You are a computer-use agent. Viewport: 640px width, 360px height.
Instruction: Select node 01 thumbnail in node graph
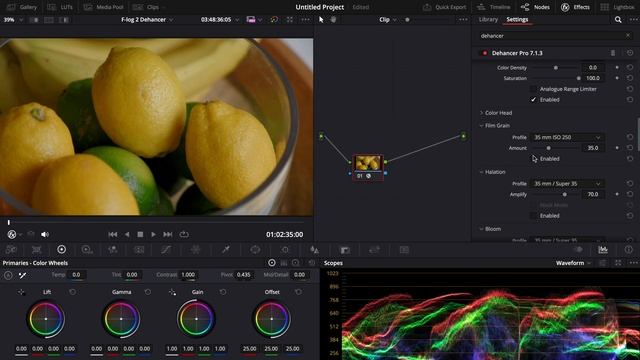368,163
